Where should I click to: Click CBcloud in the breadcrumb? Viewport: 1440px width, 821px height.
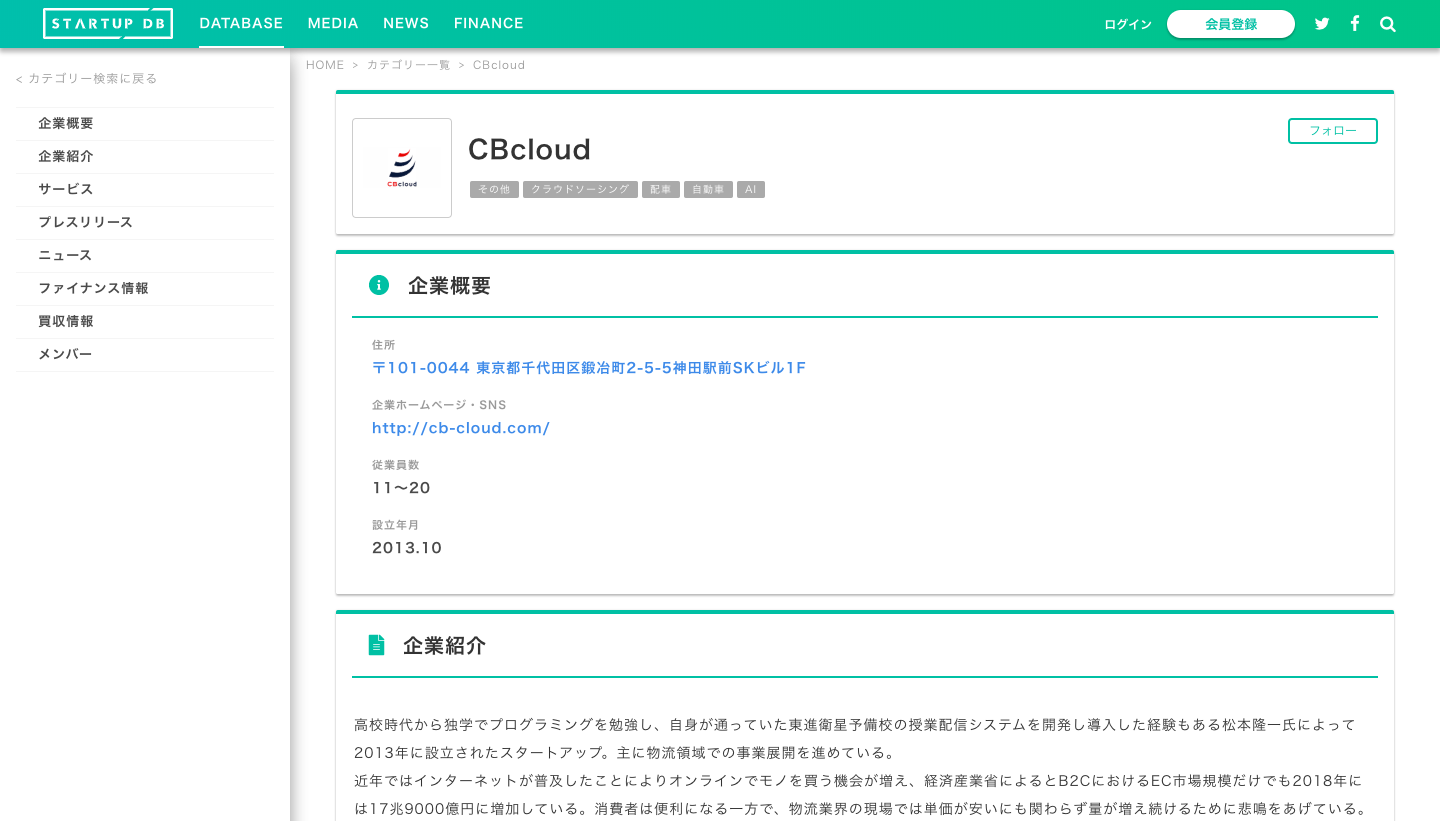point(499,65)
